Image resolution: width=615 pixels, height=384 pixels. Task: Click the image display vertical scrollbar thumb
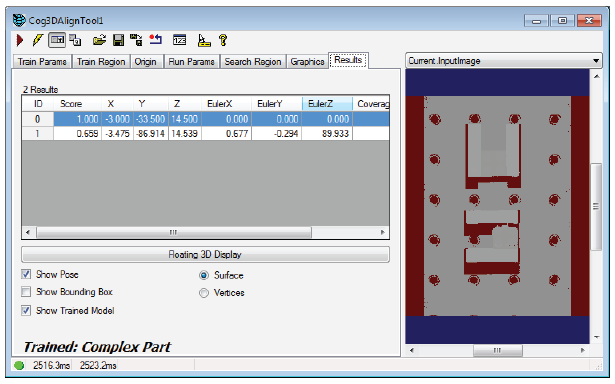coord(596,206)
